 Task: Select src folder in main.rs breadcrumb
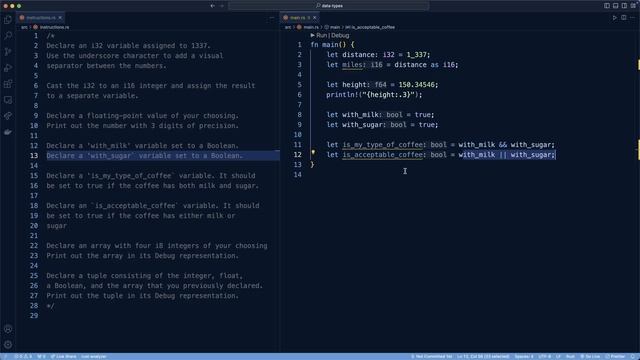pyautogui.click(x=288, y=27)
